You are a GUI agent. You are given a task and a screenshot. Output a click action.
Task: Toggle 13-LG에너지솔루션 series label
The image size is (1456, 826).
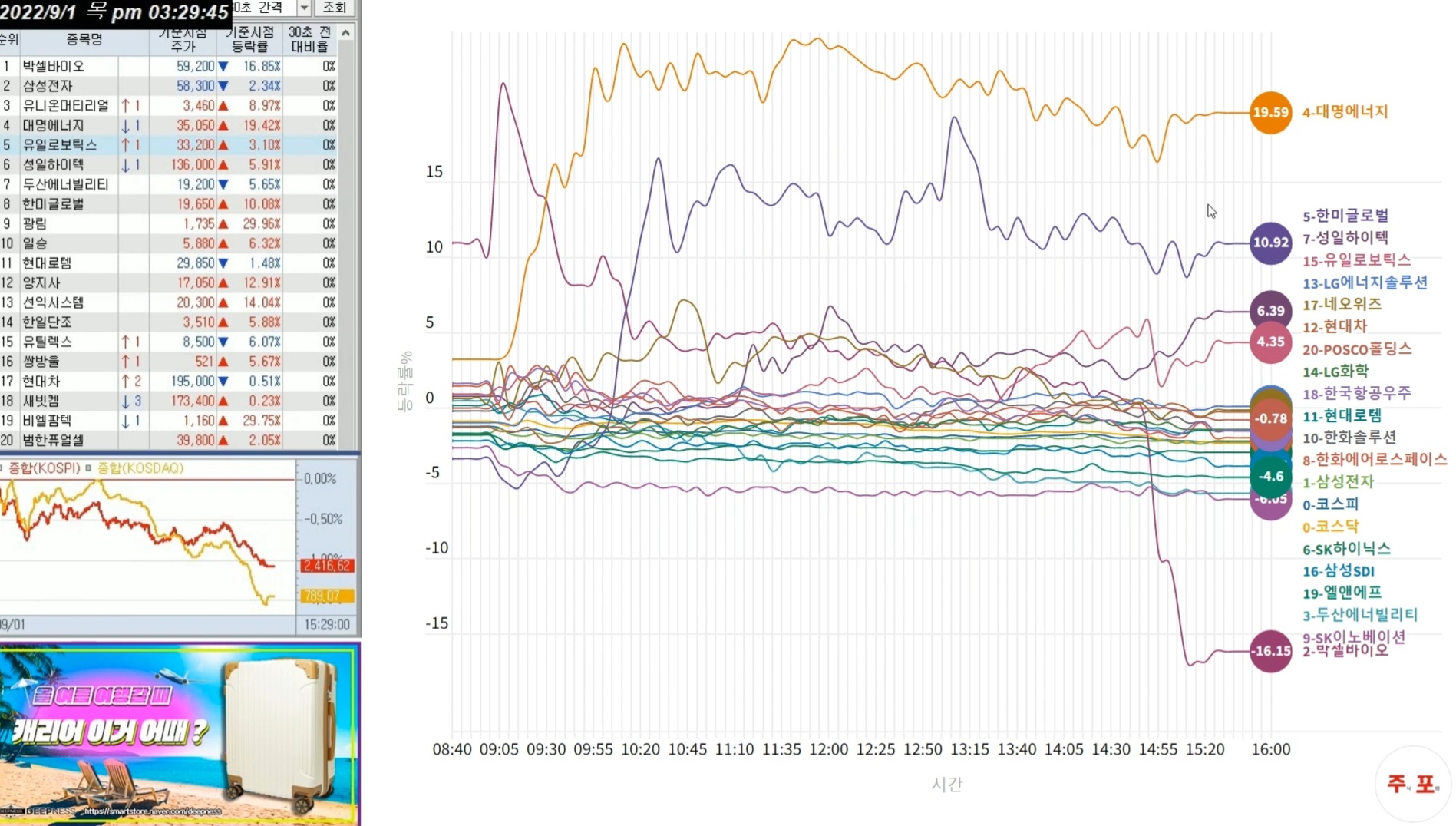tap(1365, 282)
